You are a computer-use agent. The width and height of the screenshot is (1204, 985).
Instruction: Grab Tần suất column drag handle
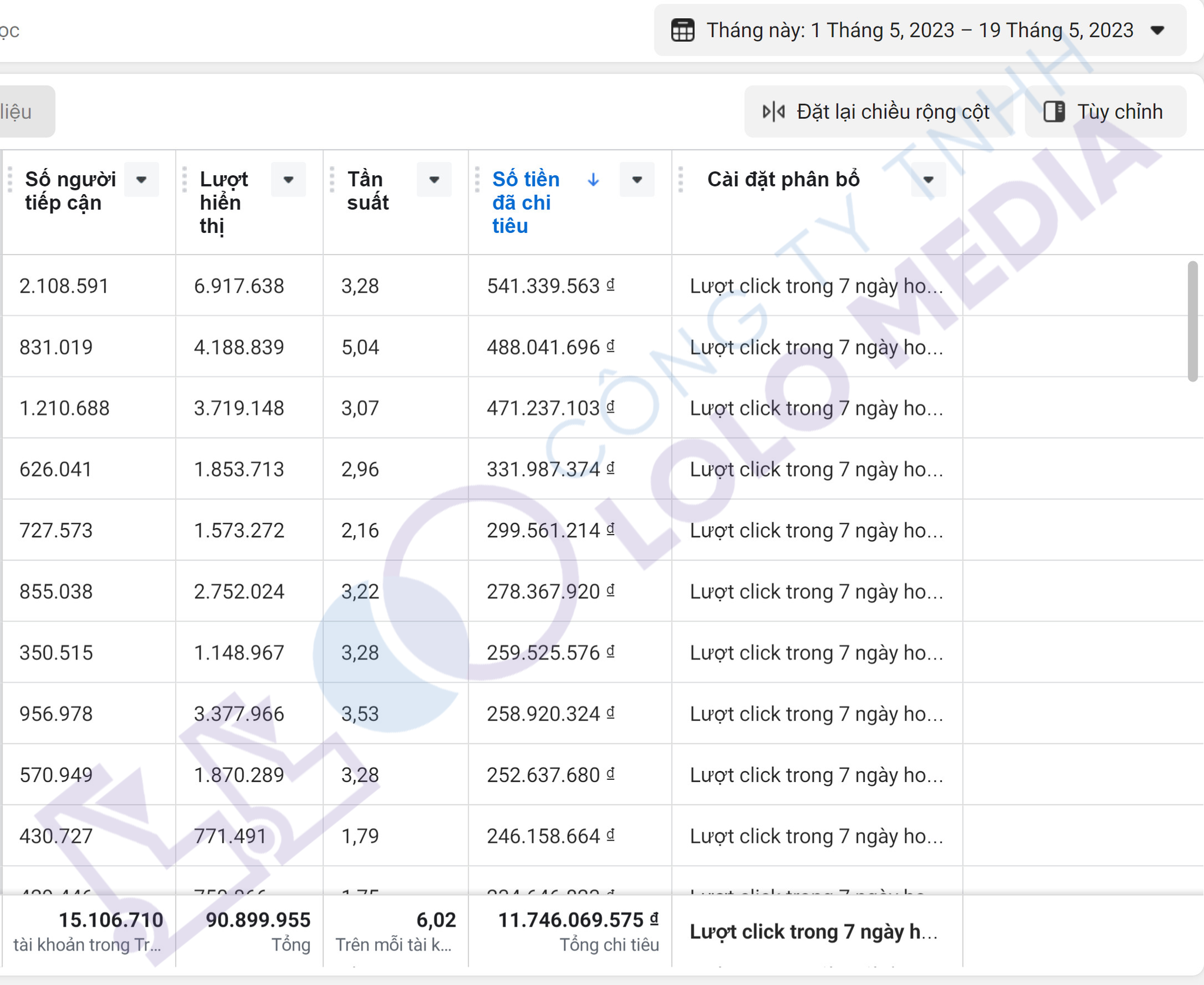332,179
